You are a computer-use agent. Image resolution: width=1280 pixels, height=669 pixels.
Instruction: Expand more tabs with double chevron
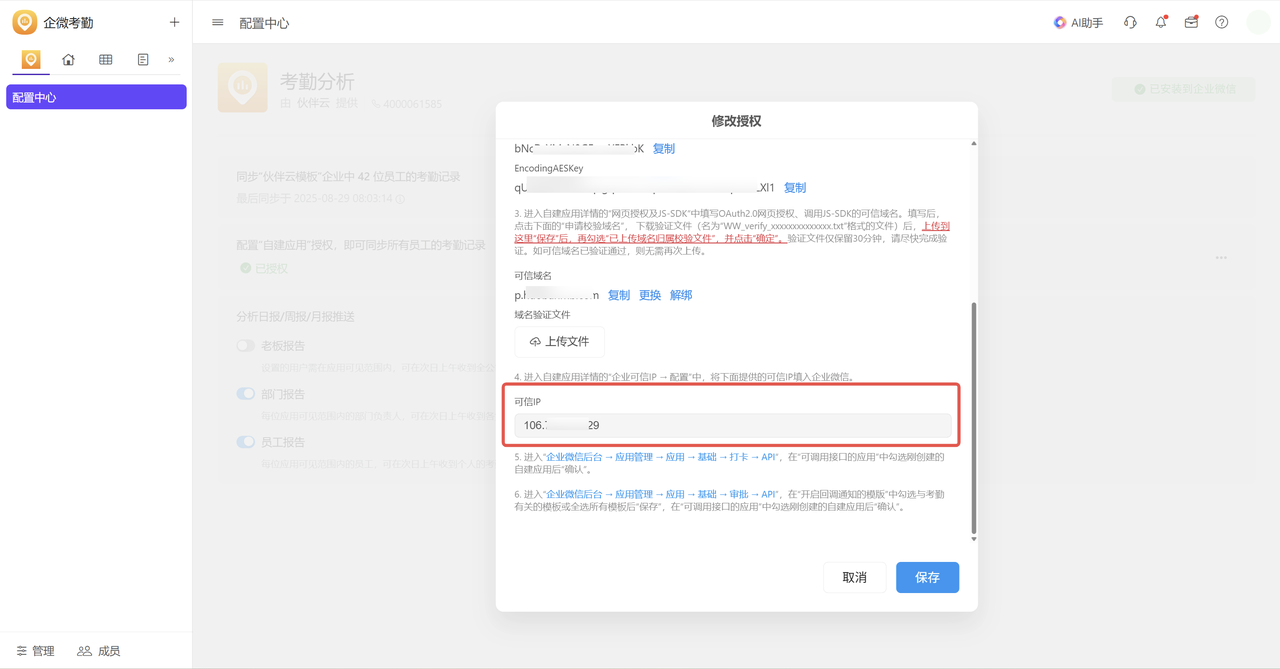coord(171,60)
